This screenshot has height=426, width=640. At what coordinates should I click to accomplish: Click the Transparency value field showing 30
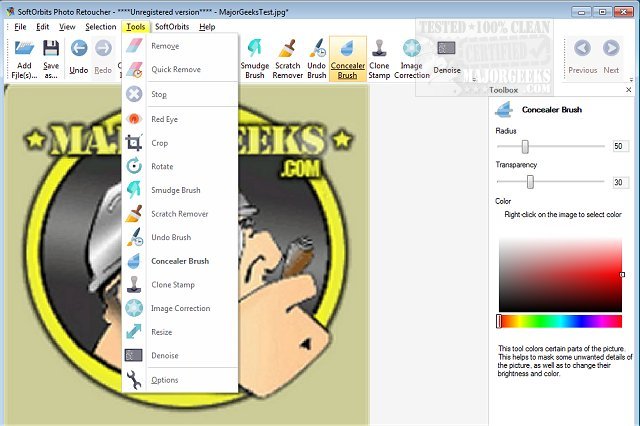coord(620,182)
